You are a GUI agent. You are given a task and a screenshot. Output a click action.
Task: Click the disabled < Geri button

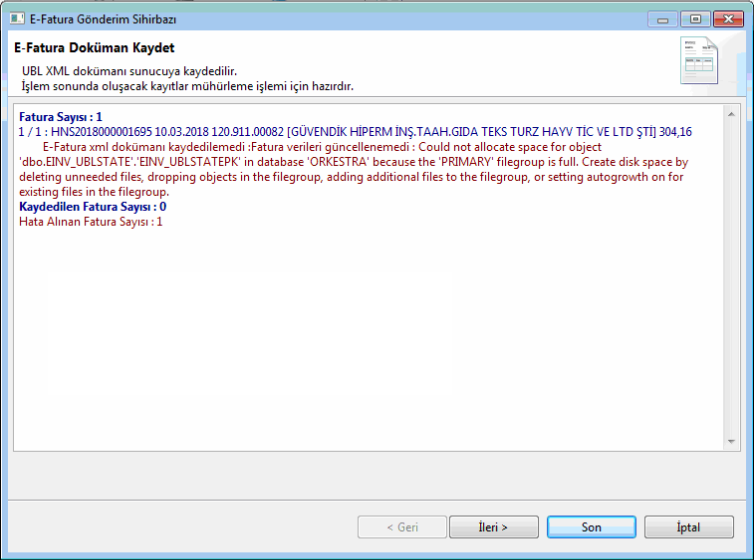click(x=401, y=527)
